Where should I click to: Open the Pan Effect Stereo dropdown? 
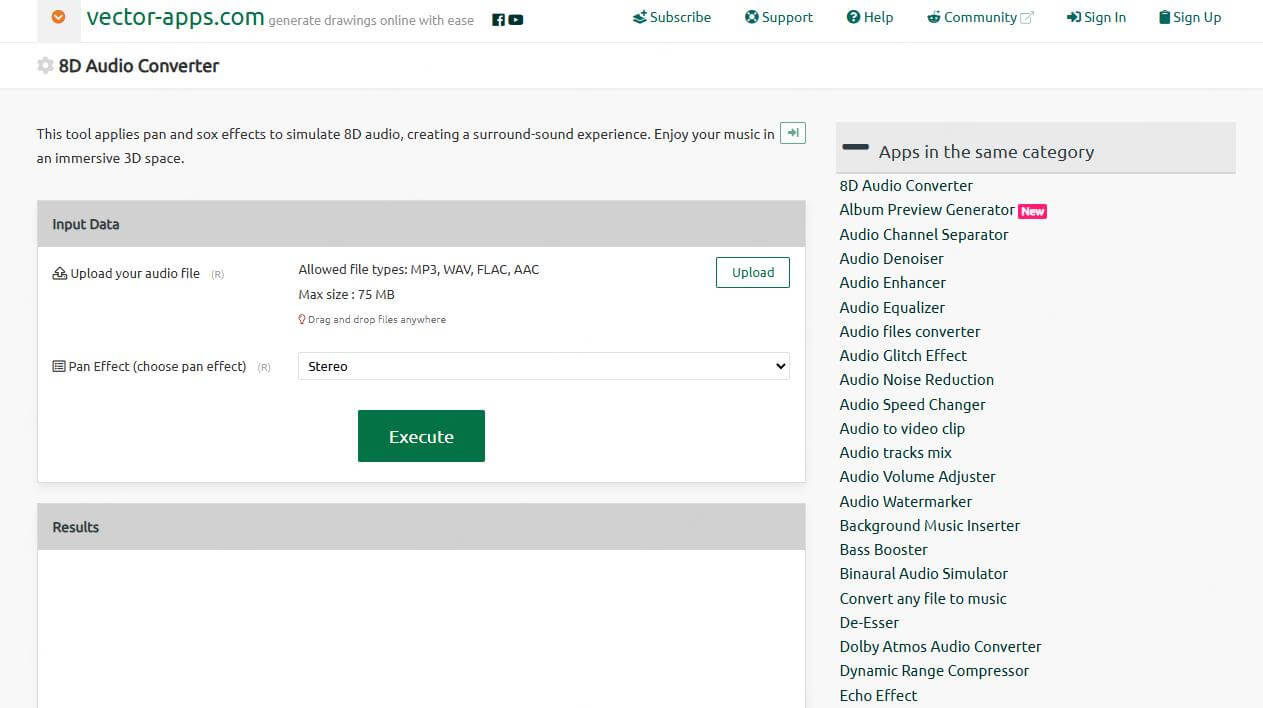pos(543,366)
